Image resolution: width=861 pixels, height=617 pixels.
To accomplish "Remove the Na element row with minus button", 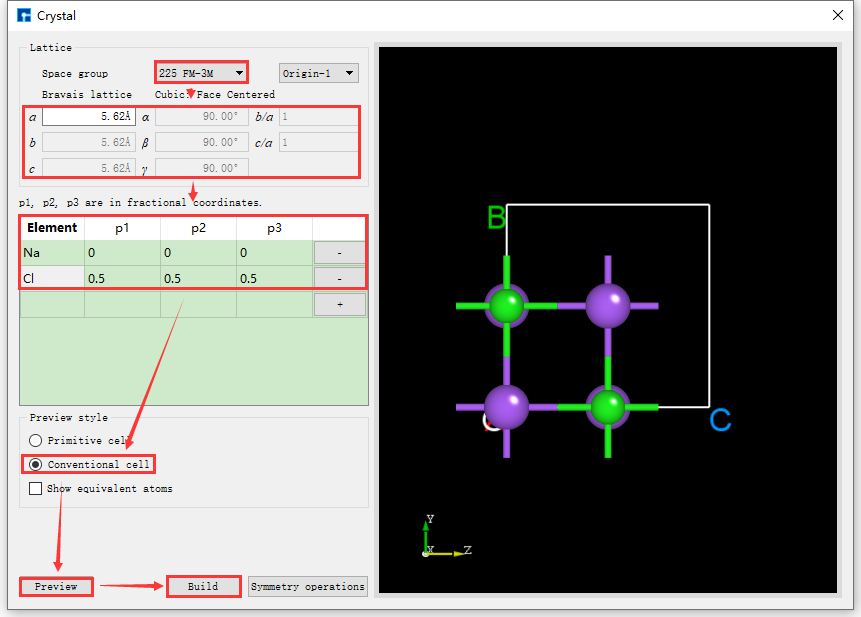I will [x=339, y=254].
